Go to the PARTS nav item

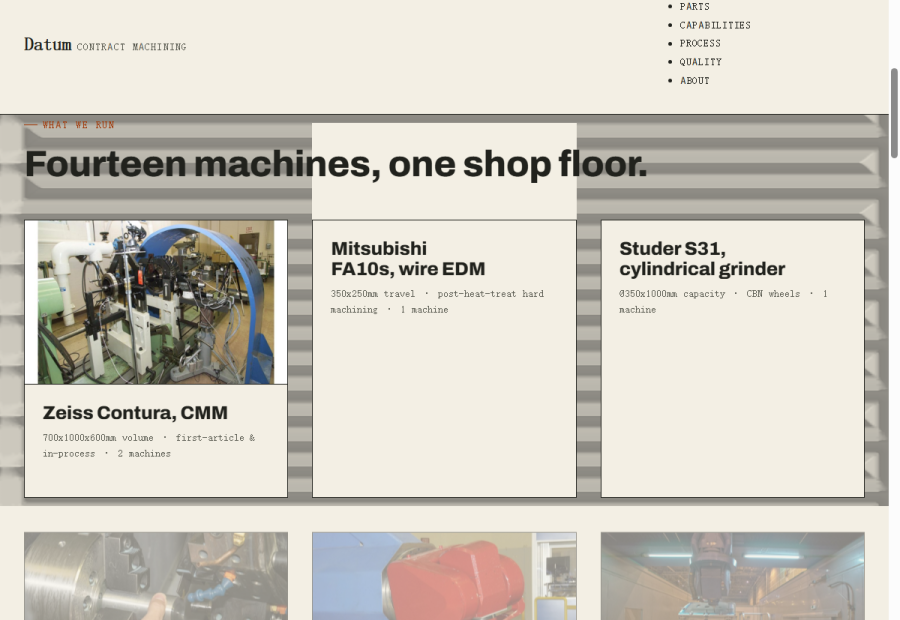click(695, 6)
